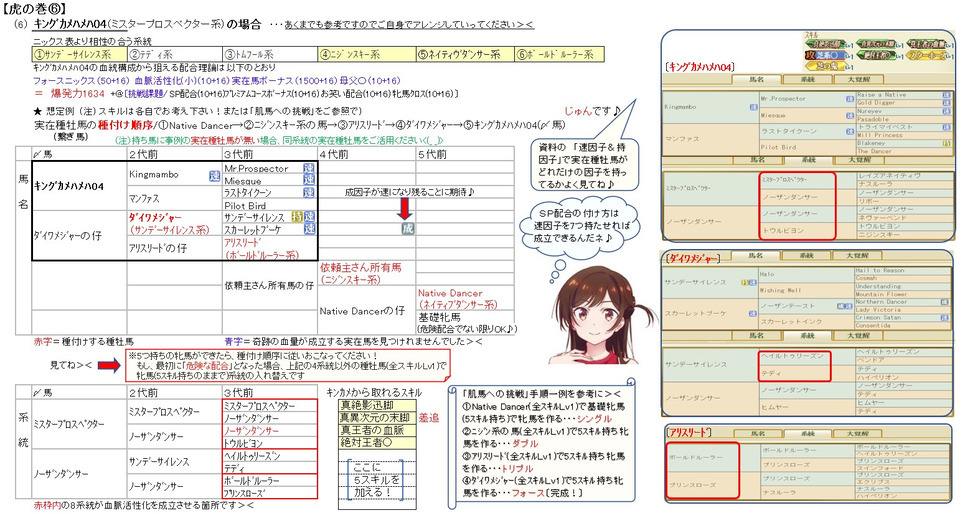960x513 pixels.
Task: Select the red-blue 攻 skill badge
Action: point(825,55)
